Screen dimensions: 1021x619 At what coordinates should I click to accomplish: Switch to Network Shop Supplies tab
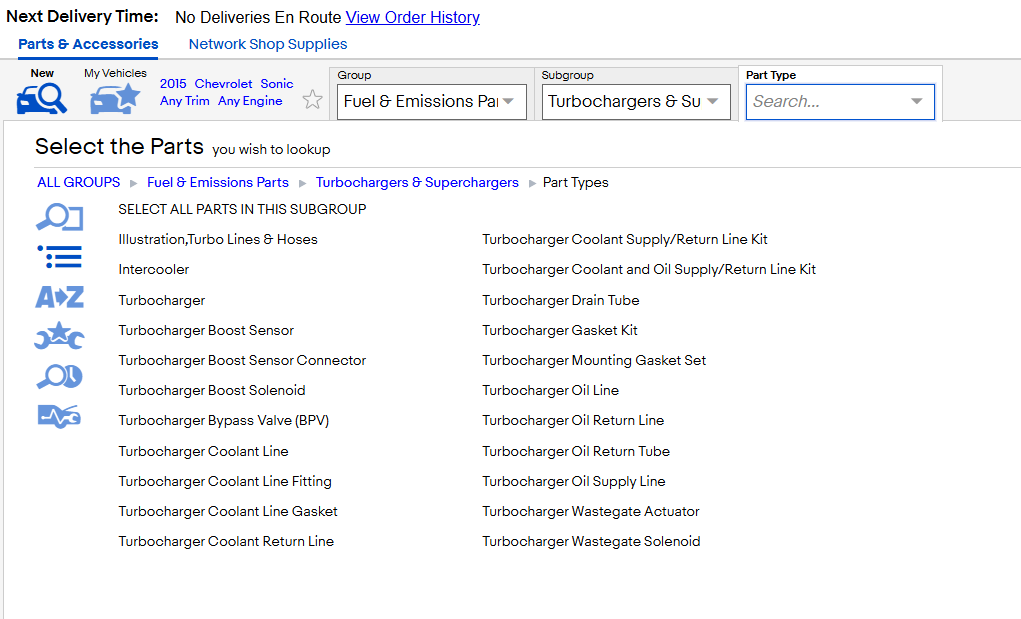[268, 44]
